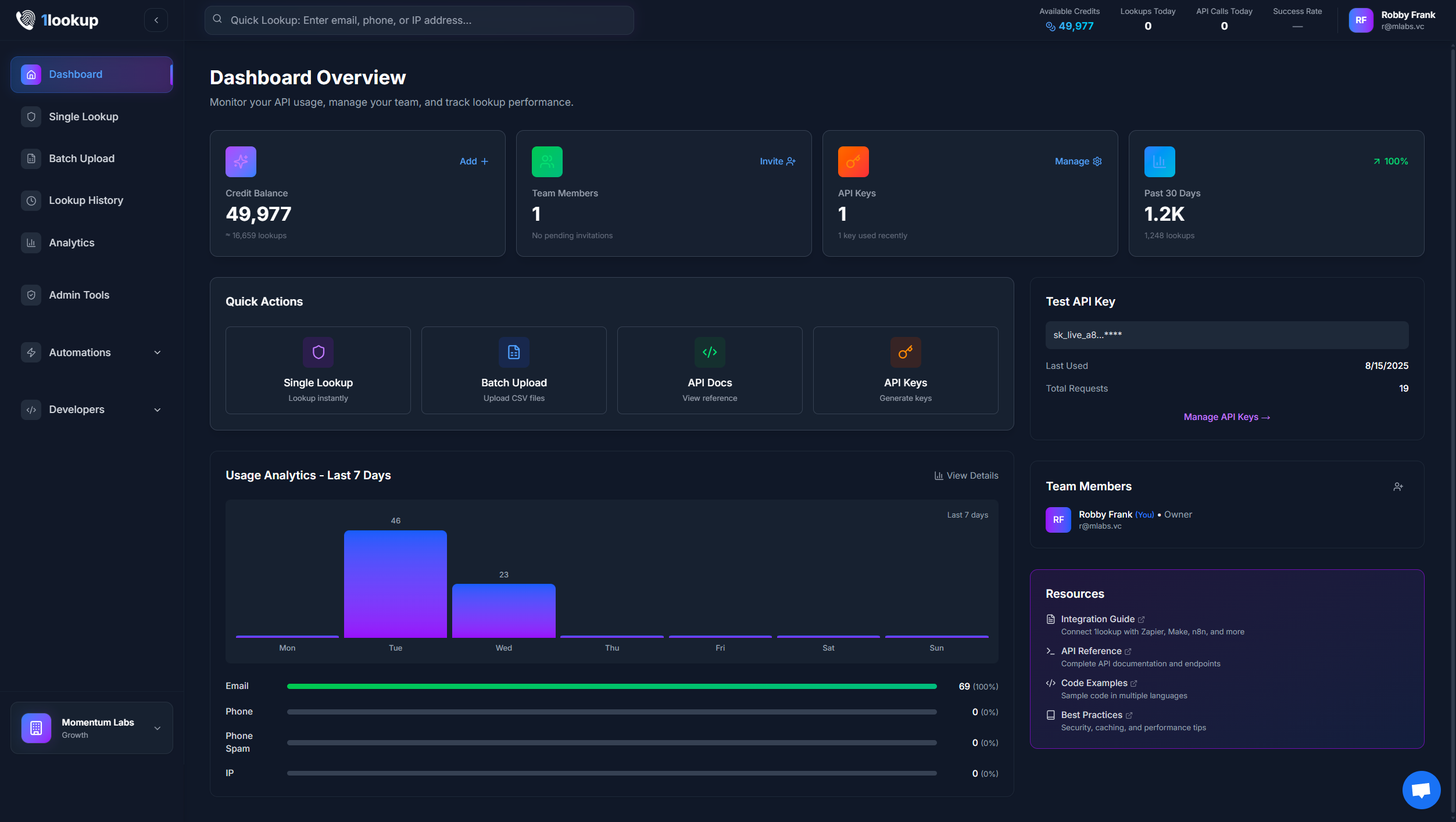This screenshot has width=1456, height=822.
Task: Open Momentum Labs workspace switcher
Action: [91, 728]
